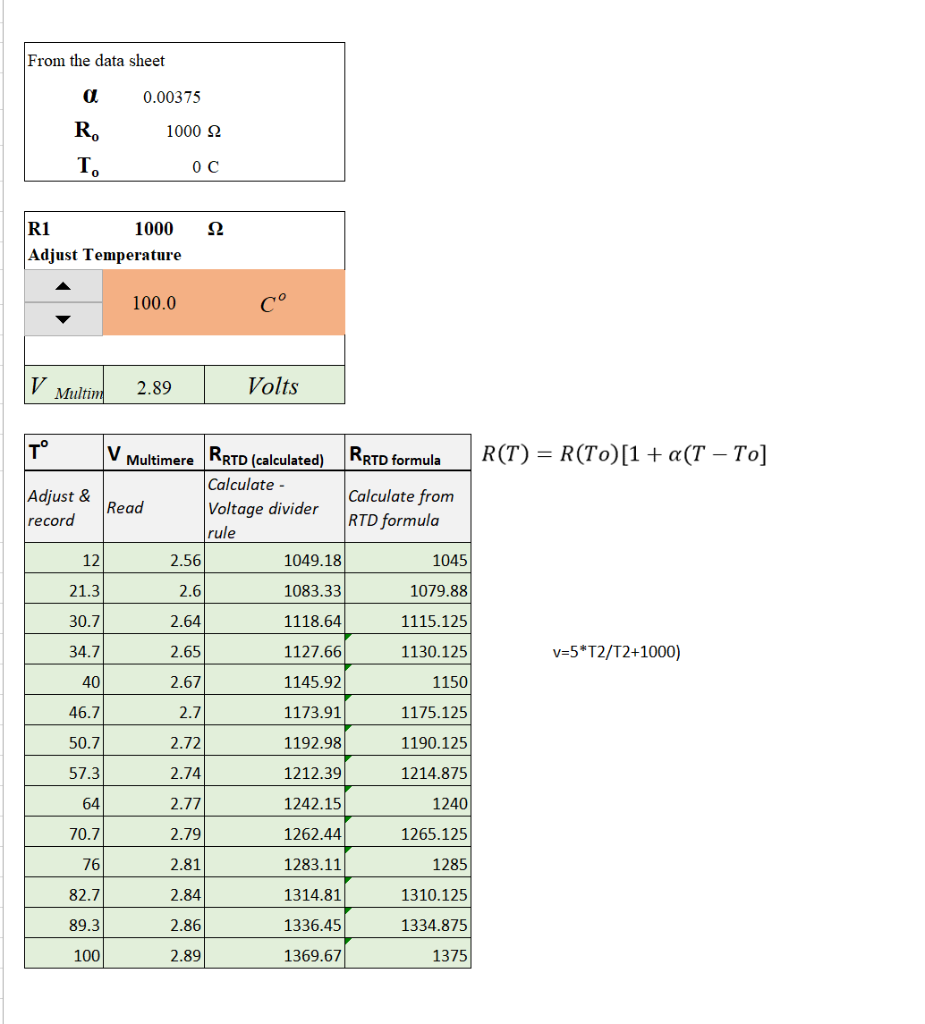Screen dimensions: 925x1024
Task: Click the decrement arrow to lower temperature
Action: coord(63,319)
